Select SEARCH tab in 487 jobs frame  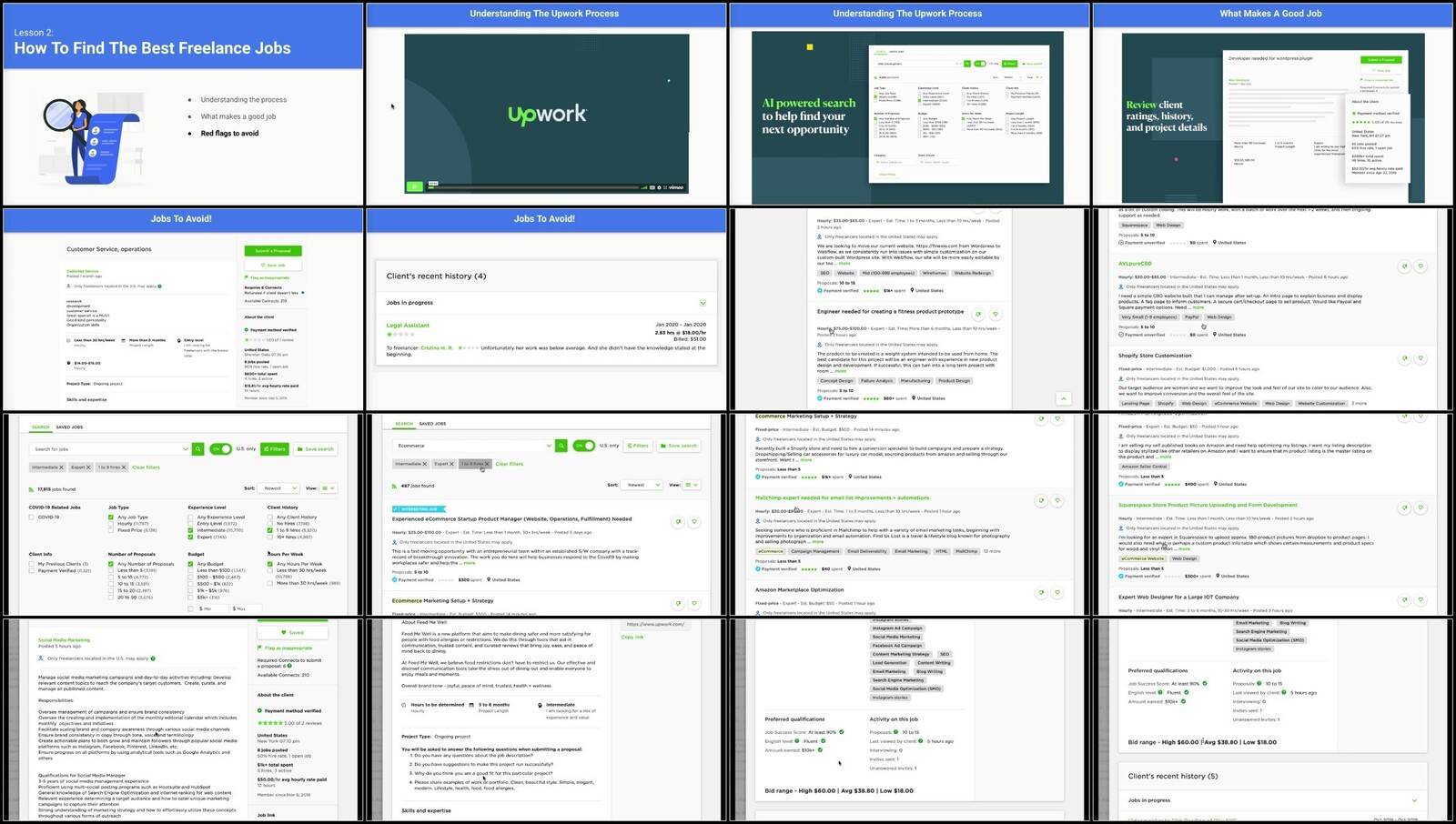tap(404, 424)
